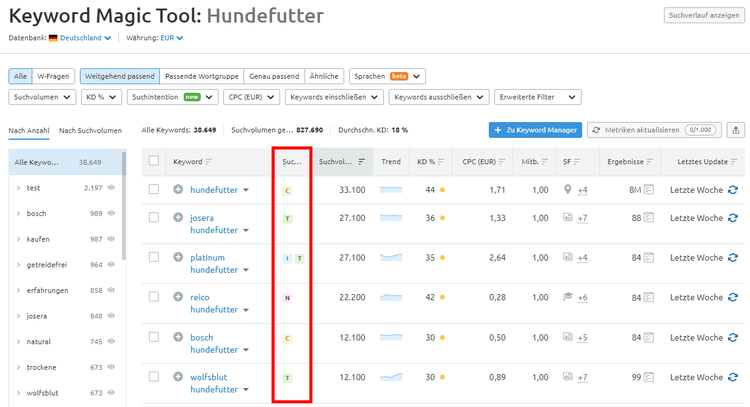This screenshot has width=750, height=407.
Task: Click Zu Keyword Manager button
Action: tap(535, 130)
